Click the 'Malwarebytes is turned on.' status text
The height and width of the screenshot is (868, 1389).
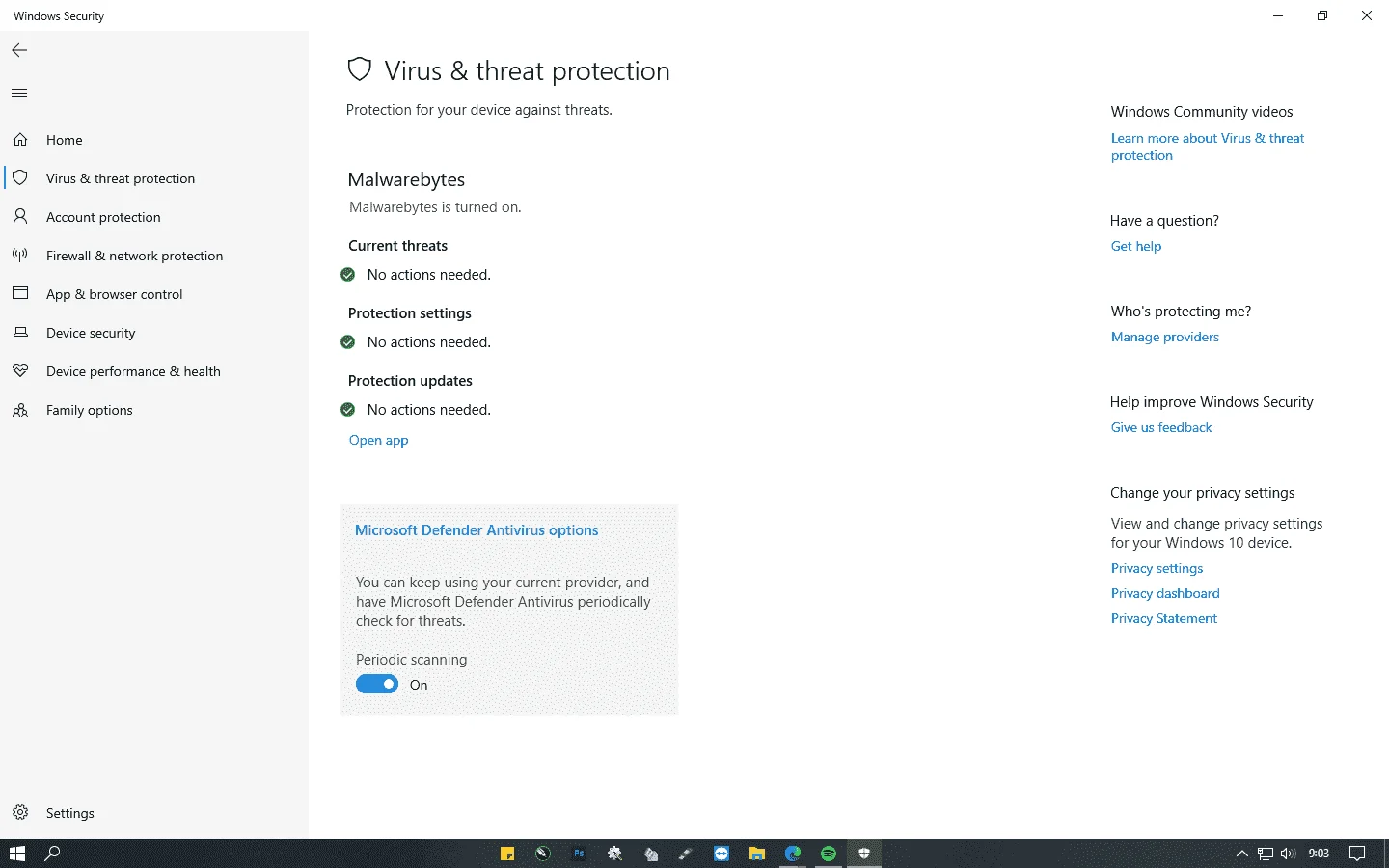tap(435, 207)
